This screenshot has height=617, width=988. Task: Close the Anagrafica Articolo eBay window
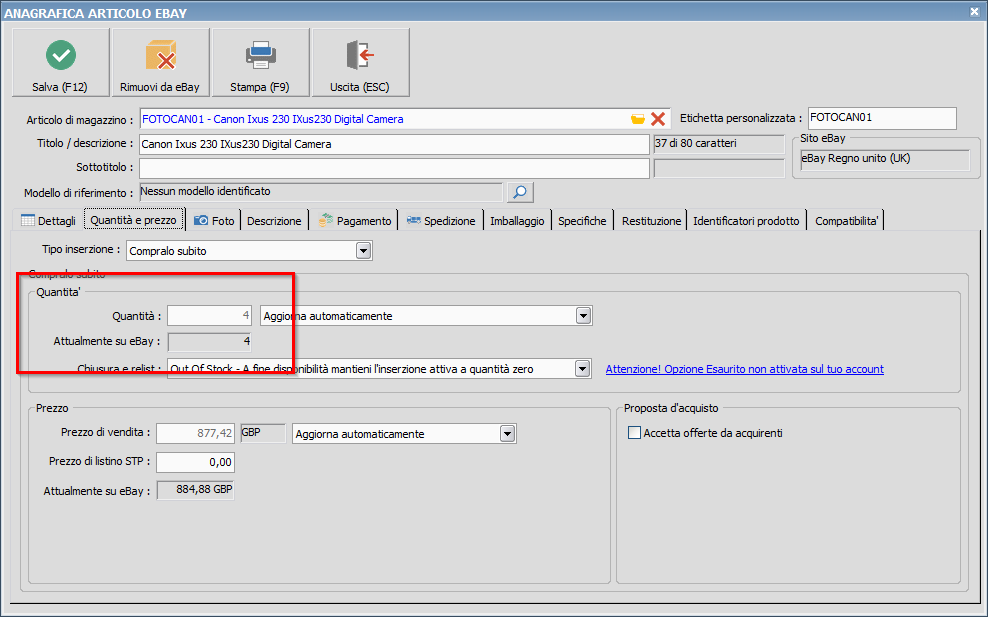tap(974, 11)
